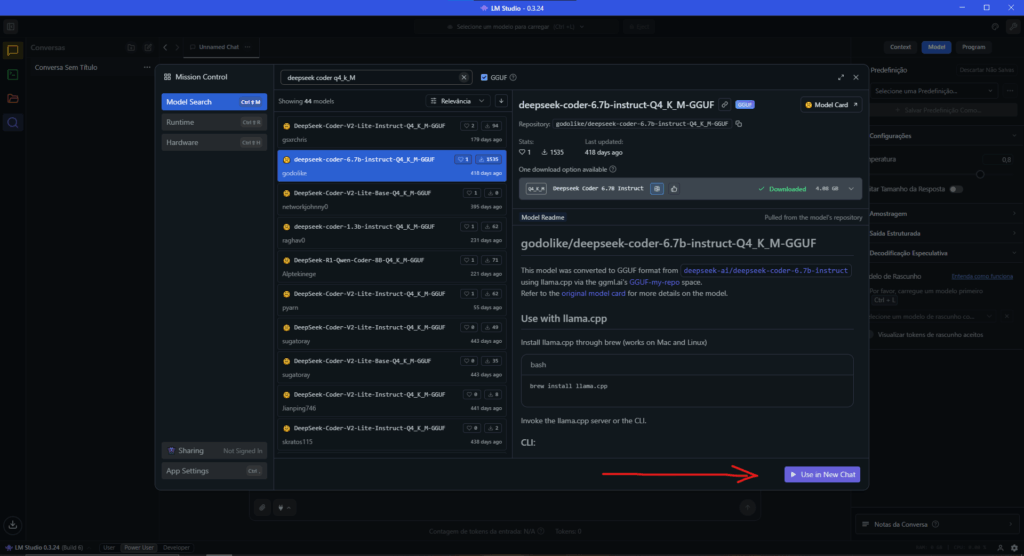Image resolution: width=1024 pixels, height=556 pixels.
Task: Select the Hardware tab
Action: [213, 142]
